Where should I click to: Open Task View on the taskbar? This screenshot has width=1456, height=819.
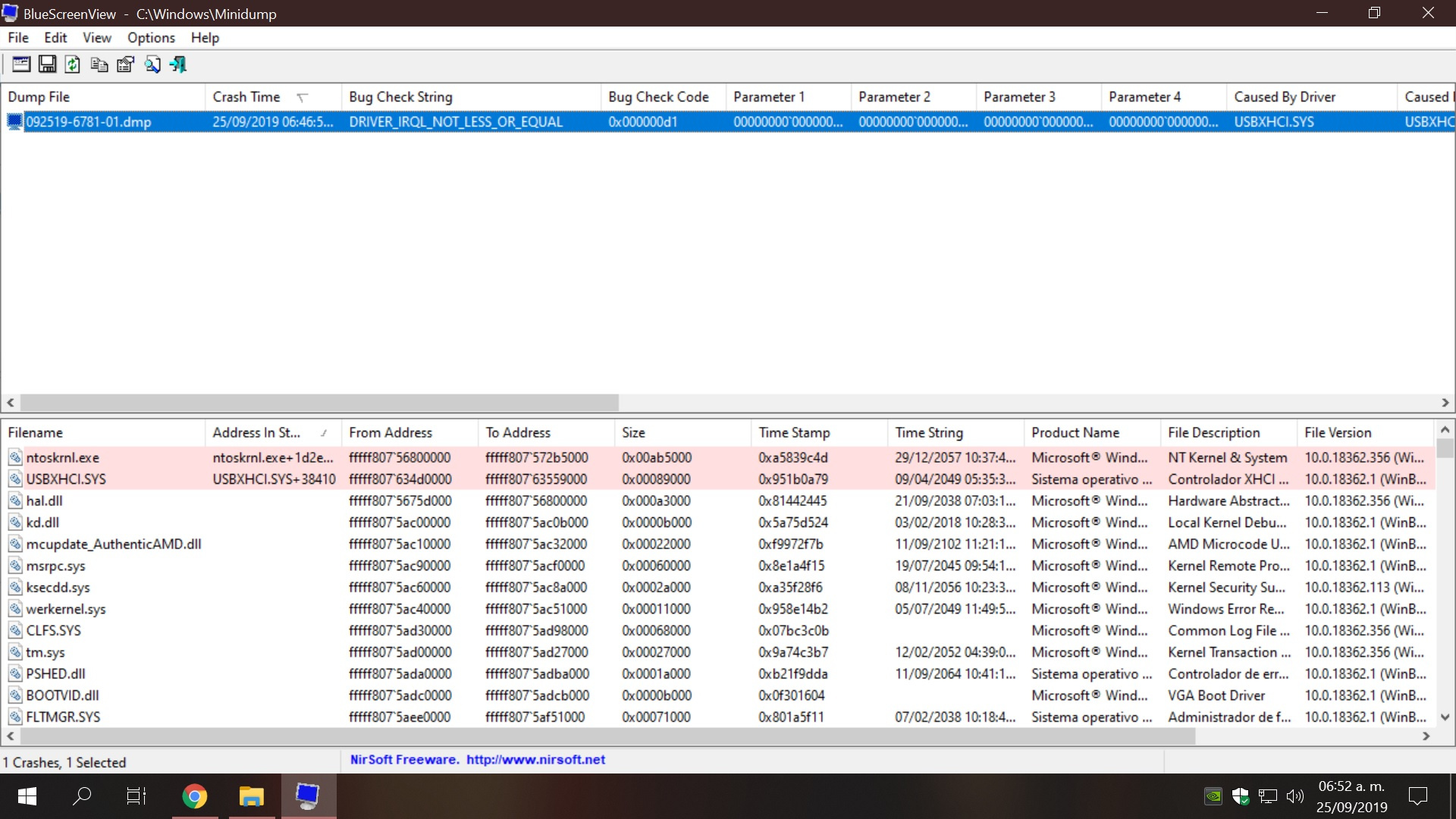click(x=136, y=796)
